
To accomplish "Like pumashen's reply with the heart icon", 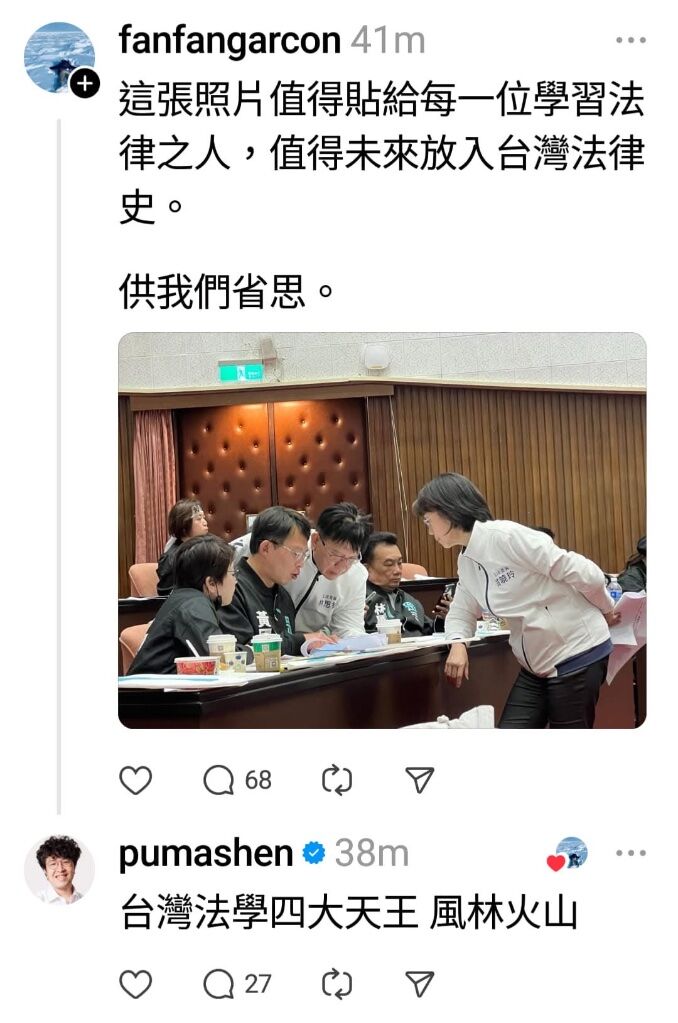I will [136, 984].
